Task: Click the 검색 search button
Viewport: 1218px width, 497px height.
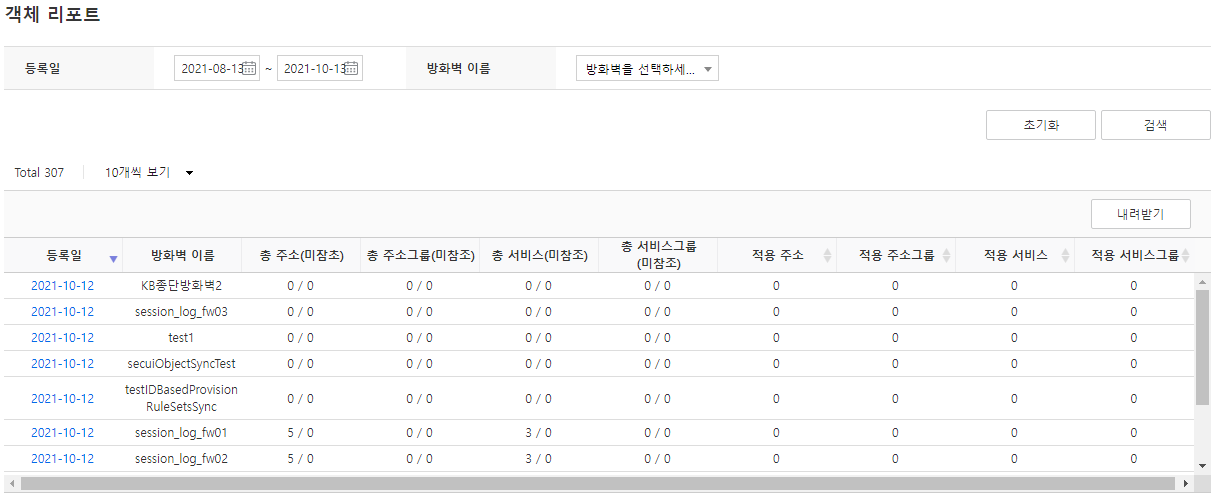Action: click(x=1156, y=125)
